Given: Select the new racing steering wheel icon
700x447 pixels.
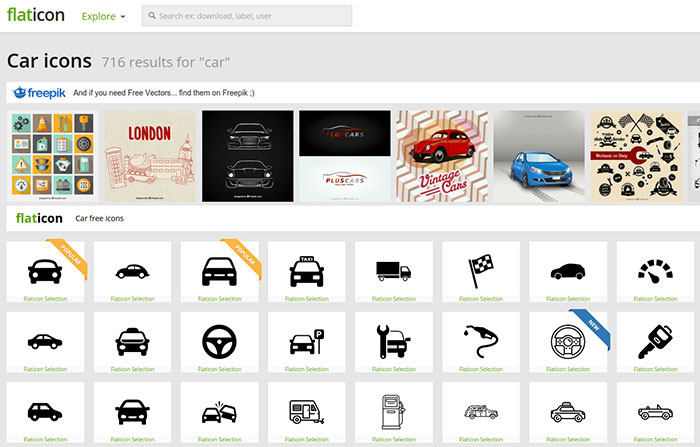Looking at the screenshot, I should pyautogui.click(x=568, y=342).
